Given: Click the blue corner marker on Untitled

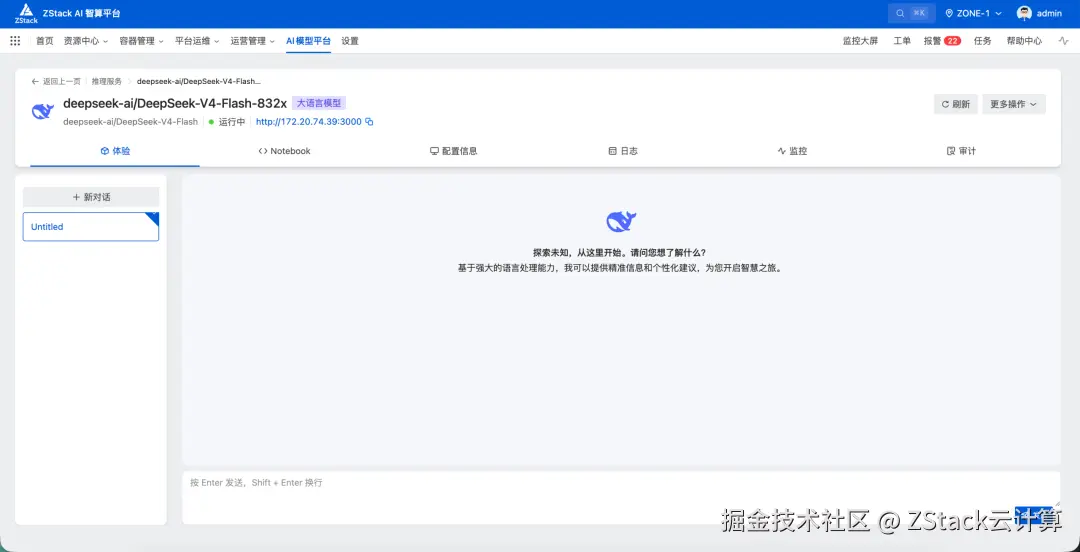Looking at the screenshot, I should coord(153,218).
